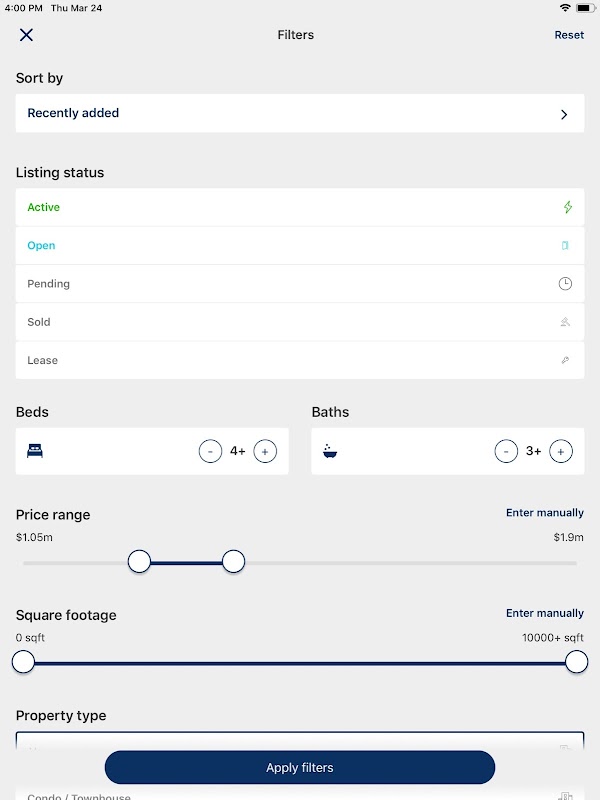The height and width of the screenshot is (800, 600).
Task: Expand sort options using the chevron arrow
Action: (564, 114)
